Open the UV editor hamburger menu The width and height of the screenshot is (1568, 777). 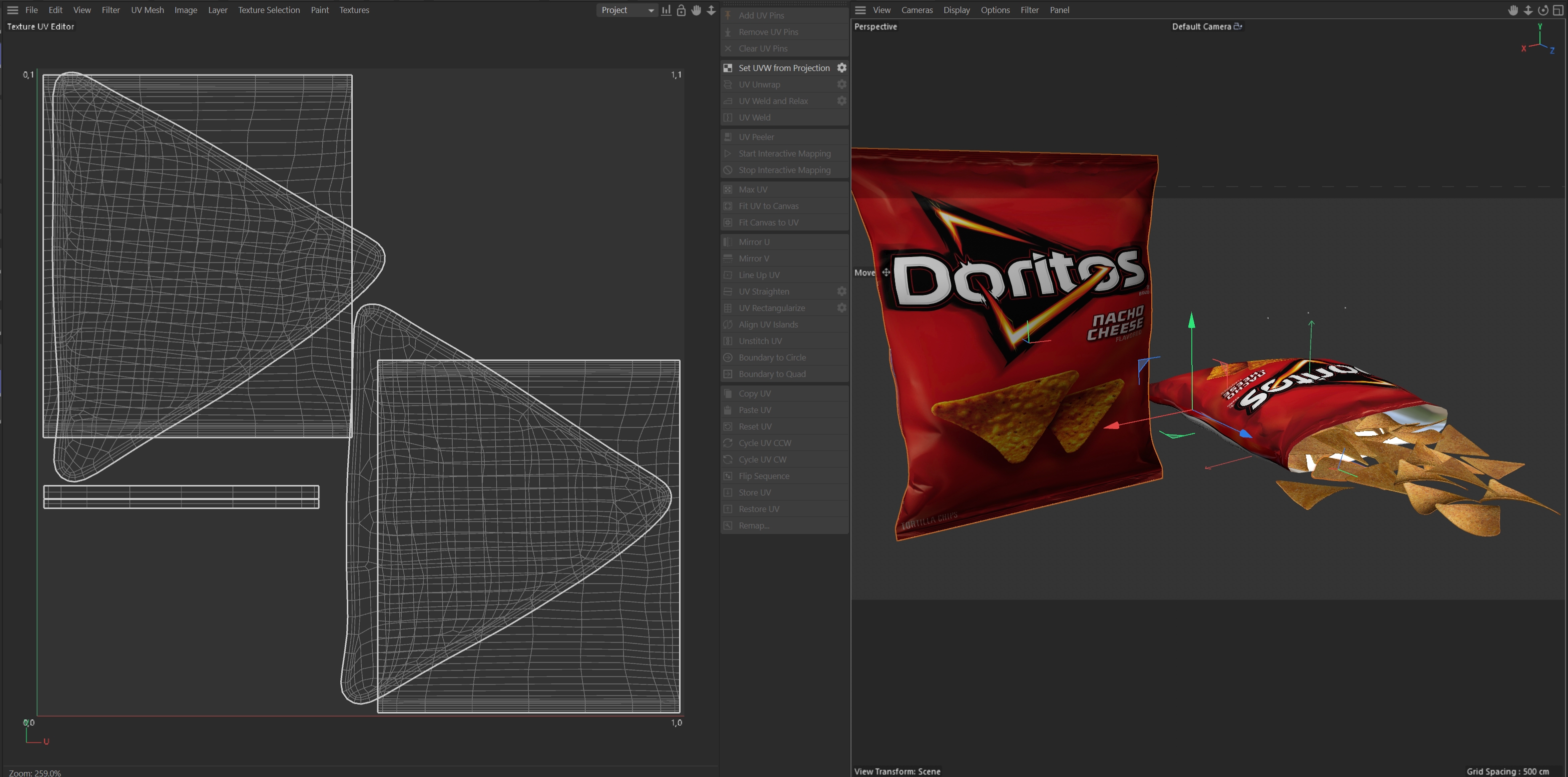coord(12,10)
